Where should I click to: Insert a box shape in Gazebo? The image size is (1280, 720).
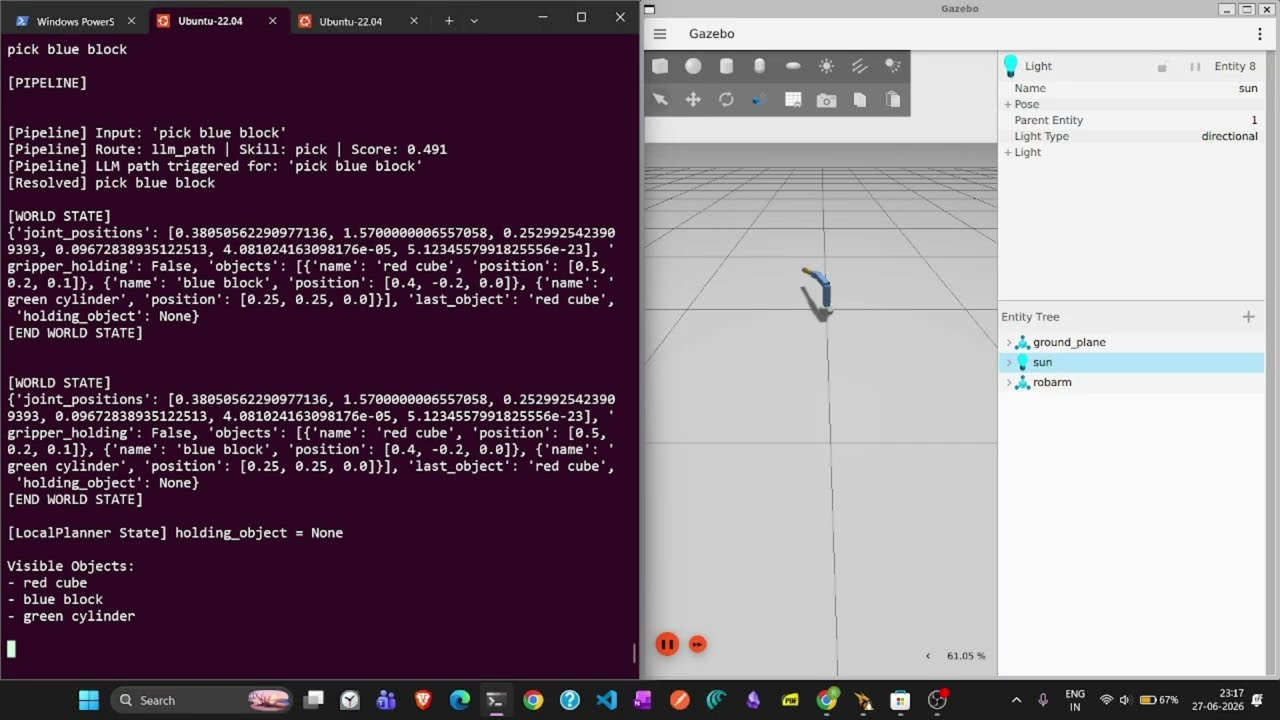pos(660,66)
